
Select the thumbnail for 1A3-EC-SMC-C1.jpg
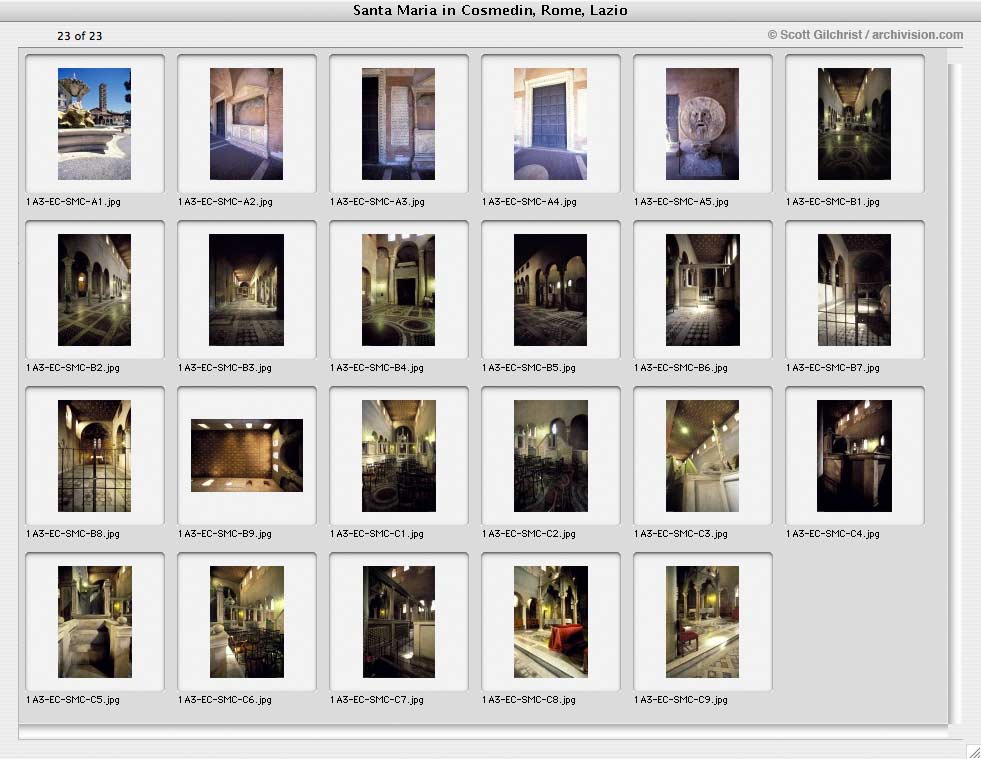[x=399, y=456]
